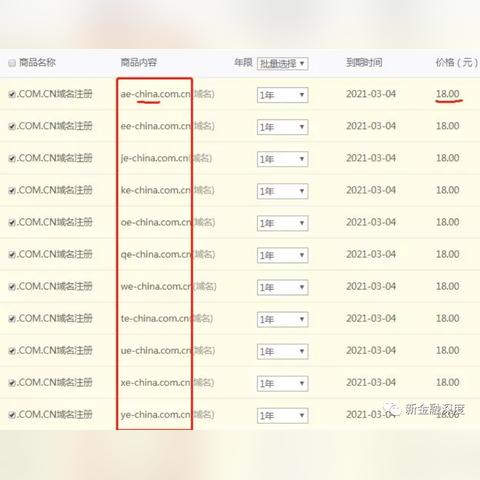Click the WeChat watermark logo icon
The height and width of the screenshot is (480, 480).
click(392, 408)
